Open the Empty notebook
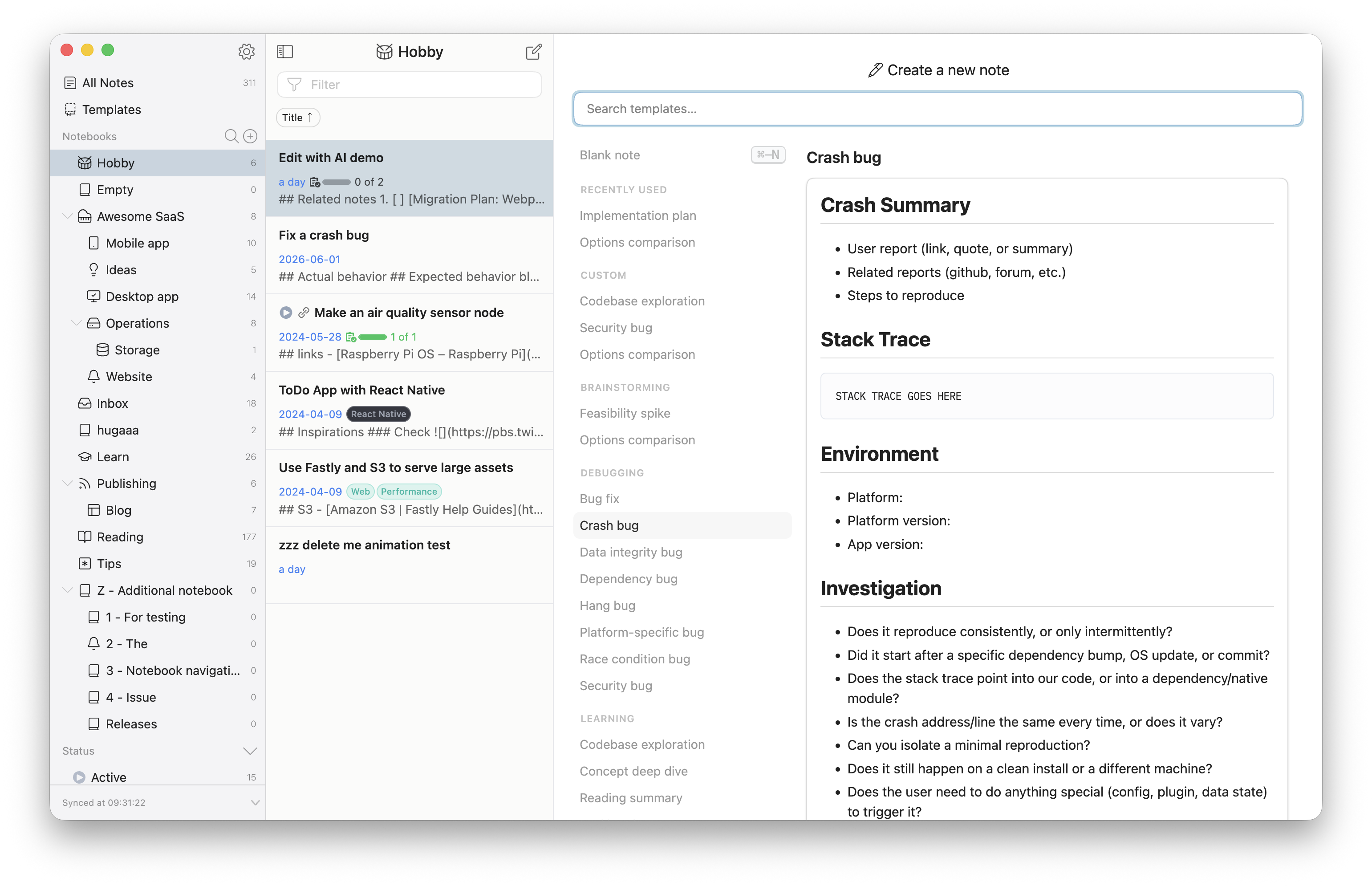 pos(158,189)
